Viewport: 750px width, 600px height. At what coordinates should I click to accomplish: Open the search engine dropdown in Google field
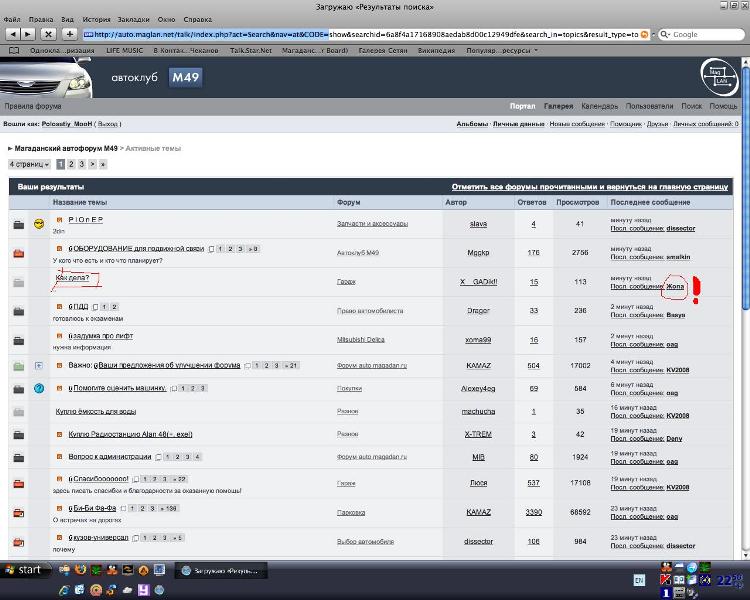click(665, 34)
